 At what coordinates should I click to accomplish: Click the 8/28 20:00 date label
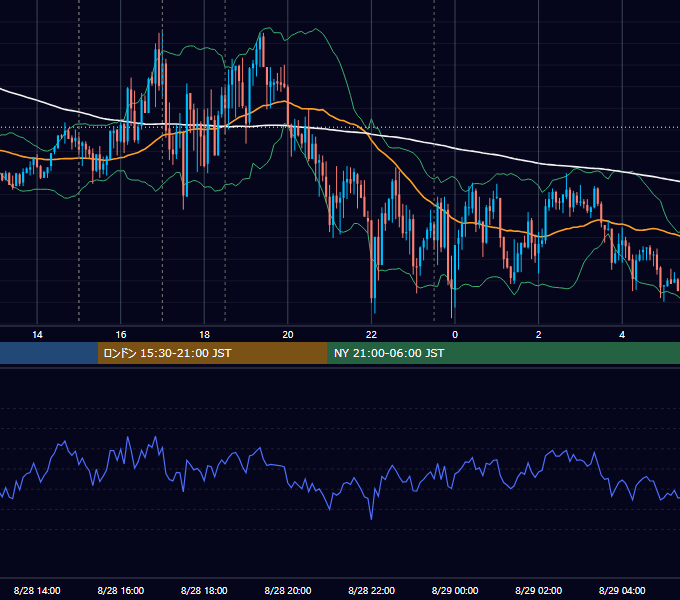tap(288, 590)
